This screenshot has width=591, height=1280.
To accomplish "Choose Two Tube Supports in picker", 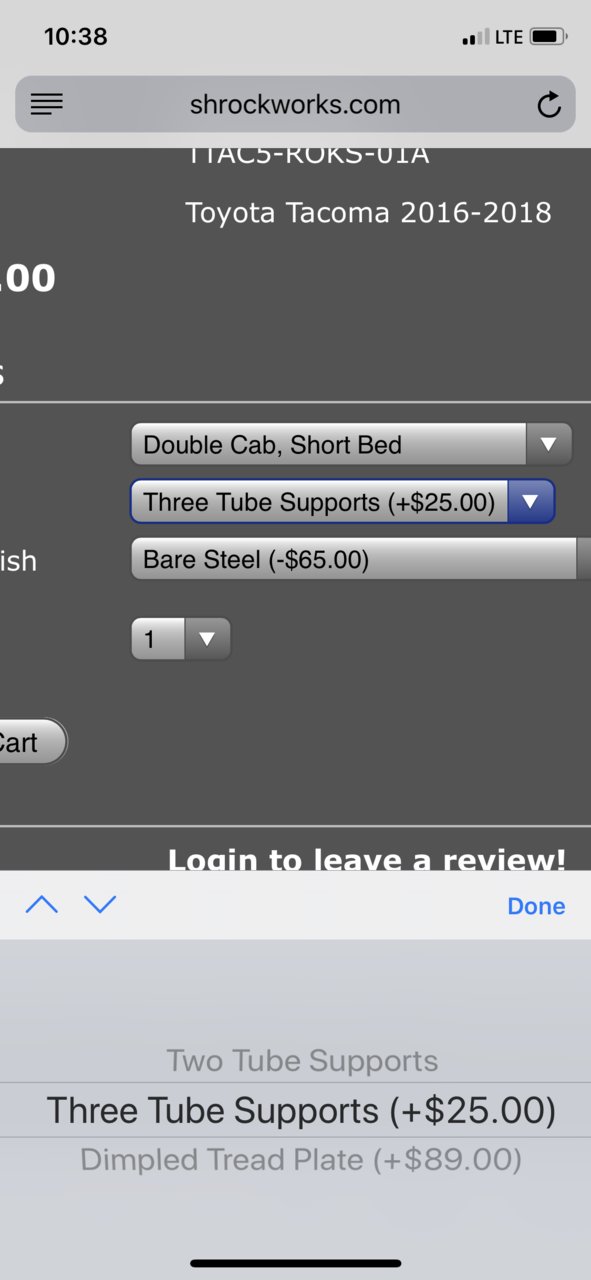I will pyautogui.click(x=302, y=1061).
